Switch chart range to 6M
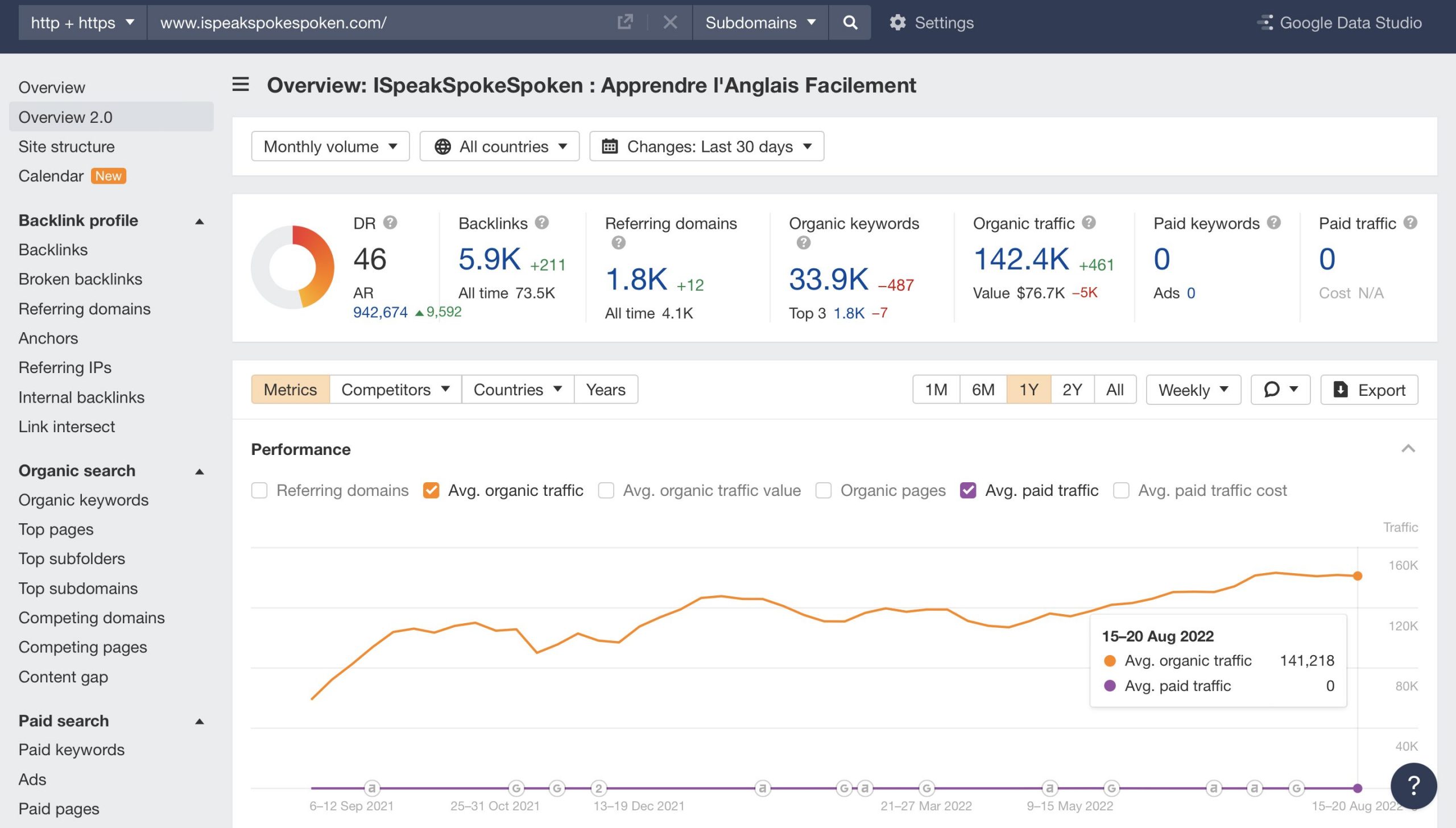 (x=983, y=390)
